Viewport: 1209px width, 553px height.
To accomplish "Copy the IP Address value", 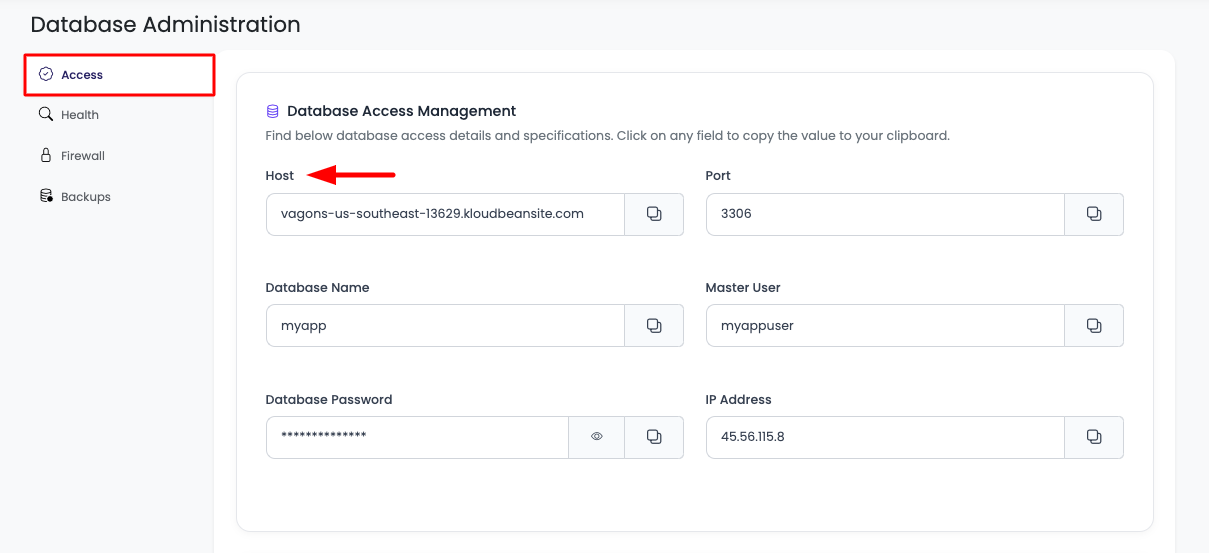I will pyautogui.click(x=1094, y=437).
